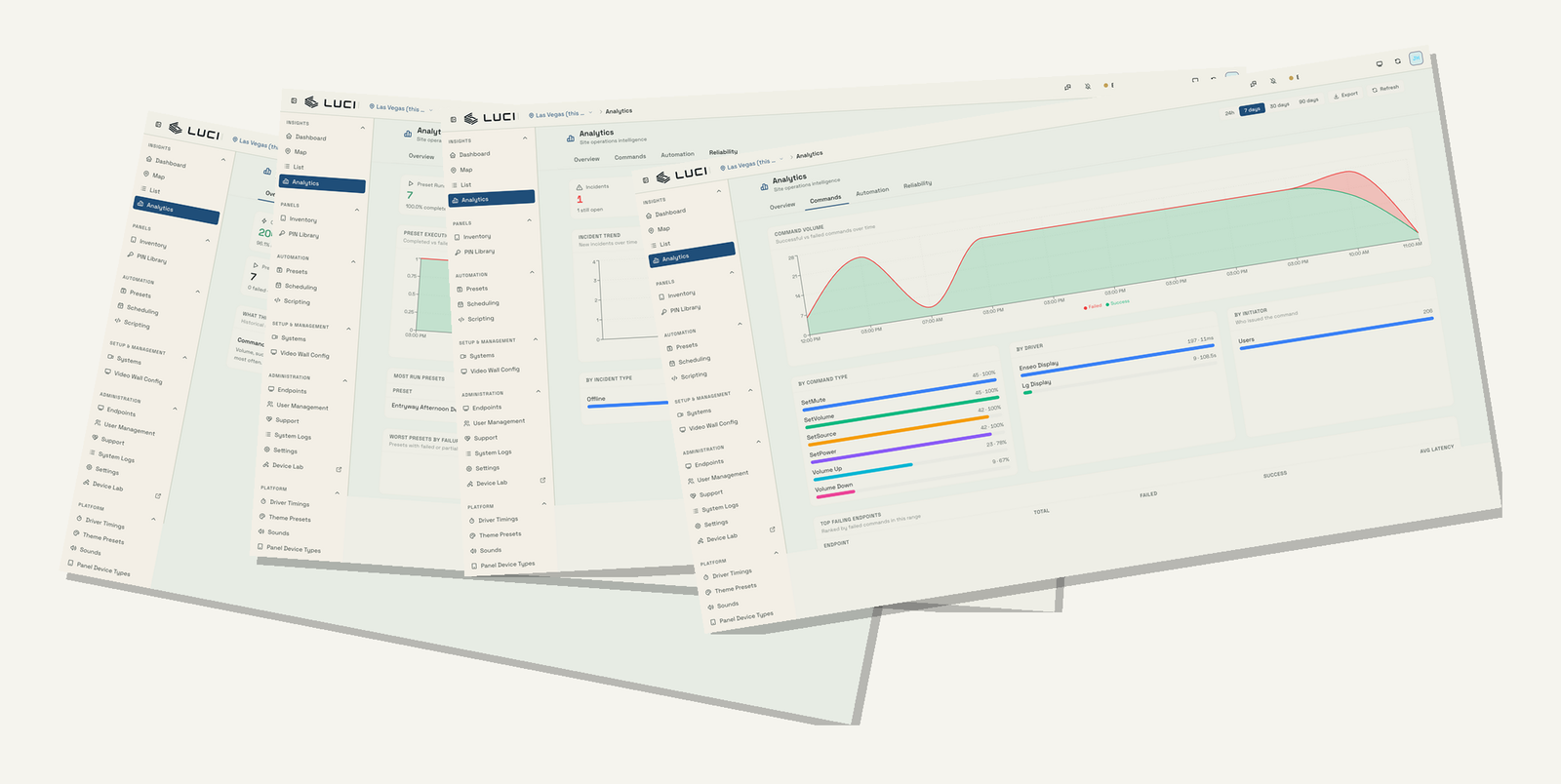
Task: Collapse the Panels section chevron in frontmost window
Action: [x=732, y=273]
